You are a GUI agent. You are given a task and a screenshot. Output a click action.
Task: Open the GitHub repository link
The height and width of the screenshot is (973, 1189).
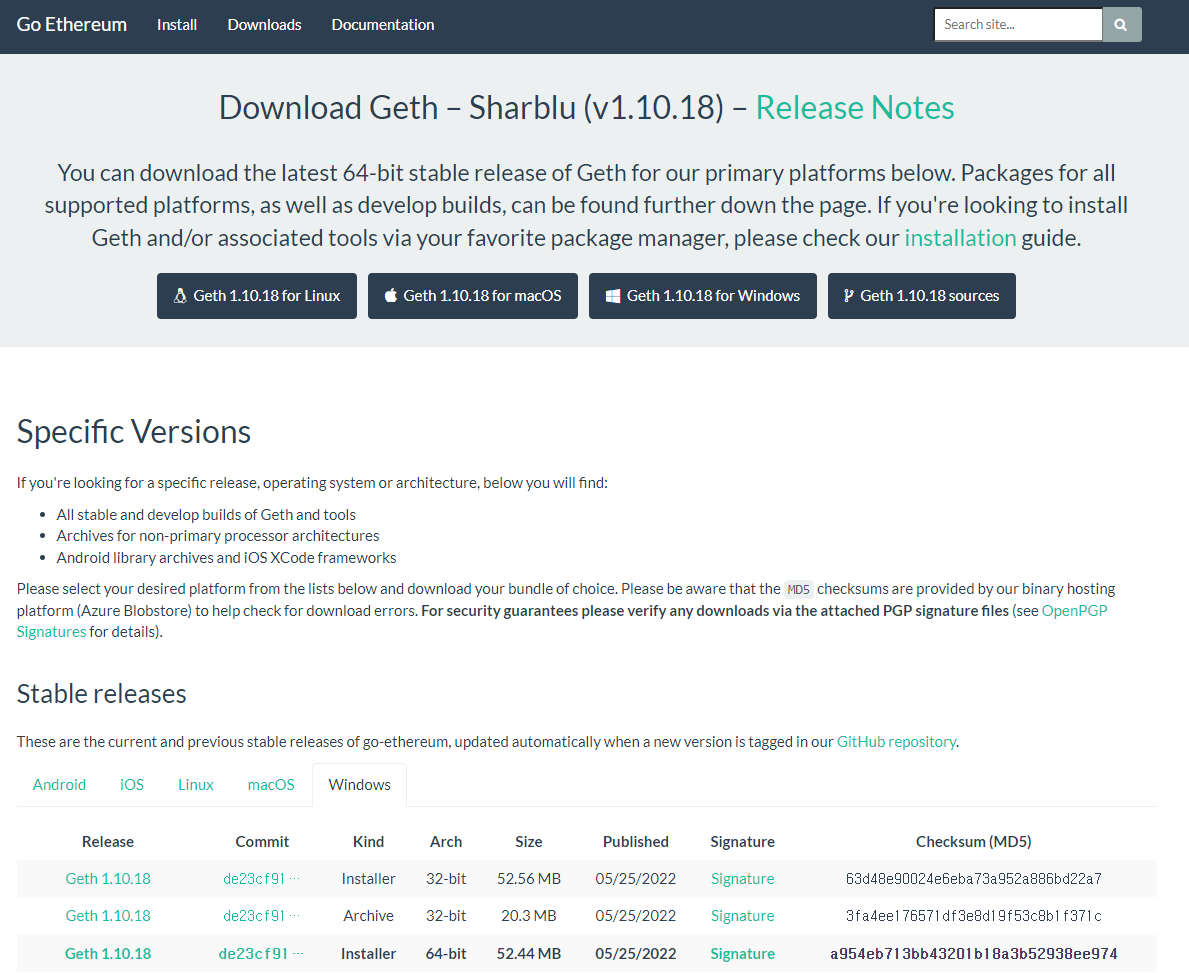point(896,742)
